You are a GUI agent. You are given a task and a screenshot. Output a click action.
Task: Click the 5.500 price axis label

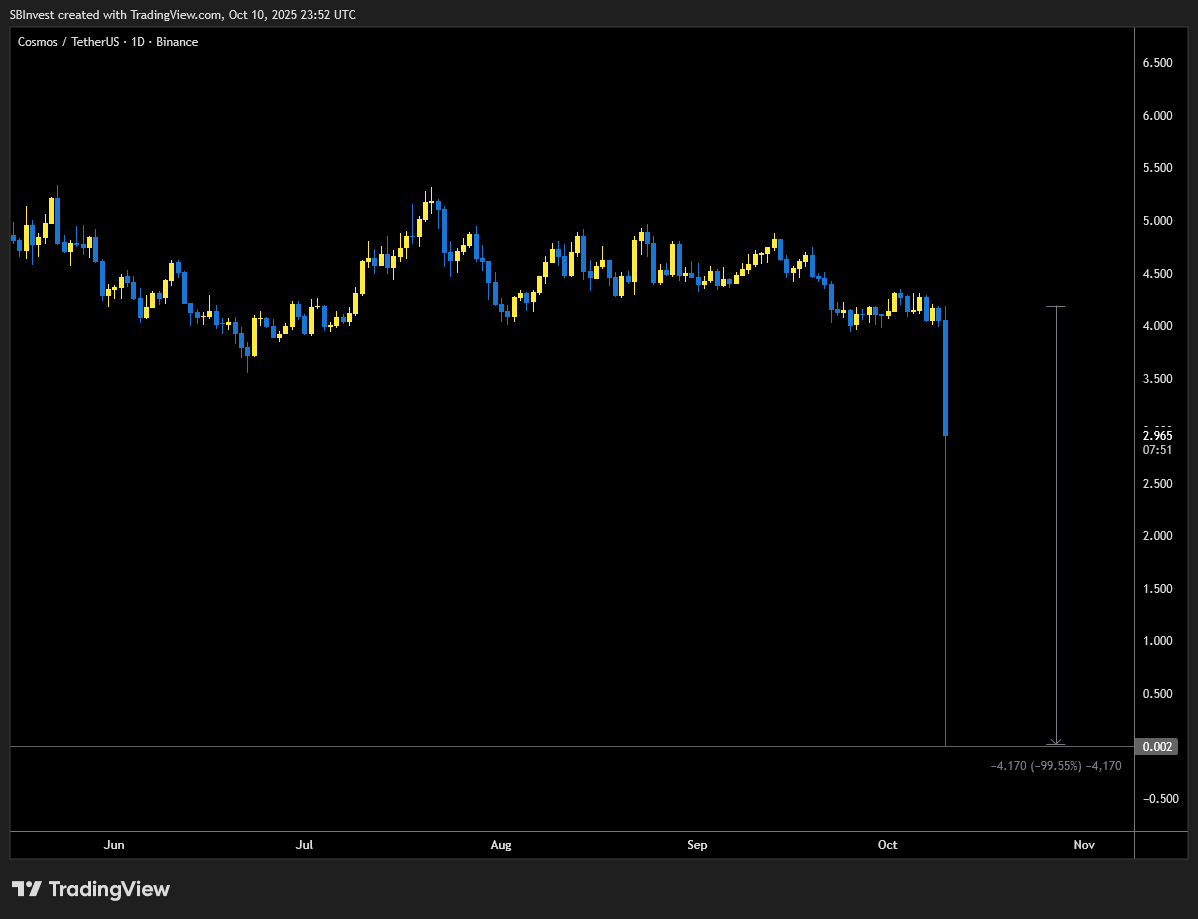(x=1158, y=168)
